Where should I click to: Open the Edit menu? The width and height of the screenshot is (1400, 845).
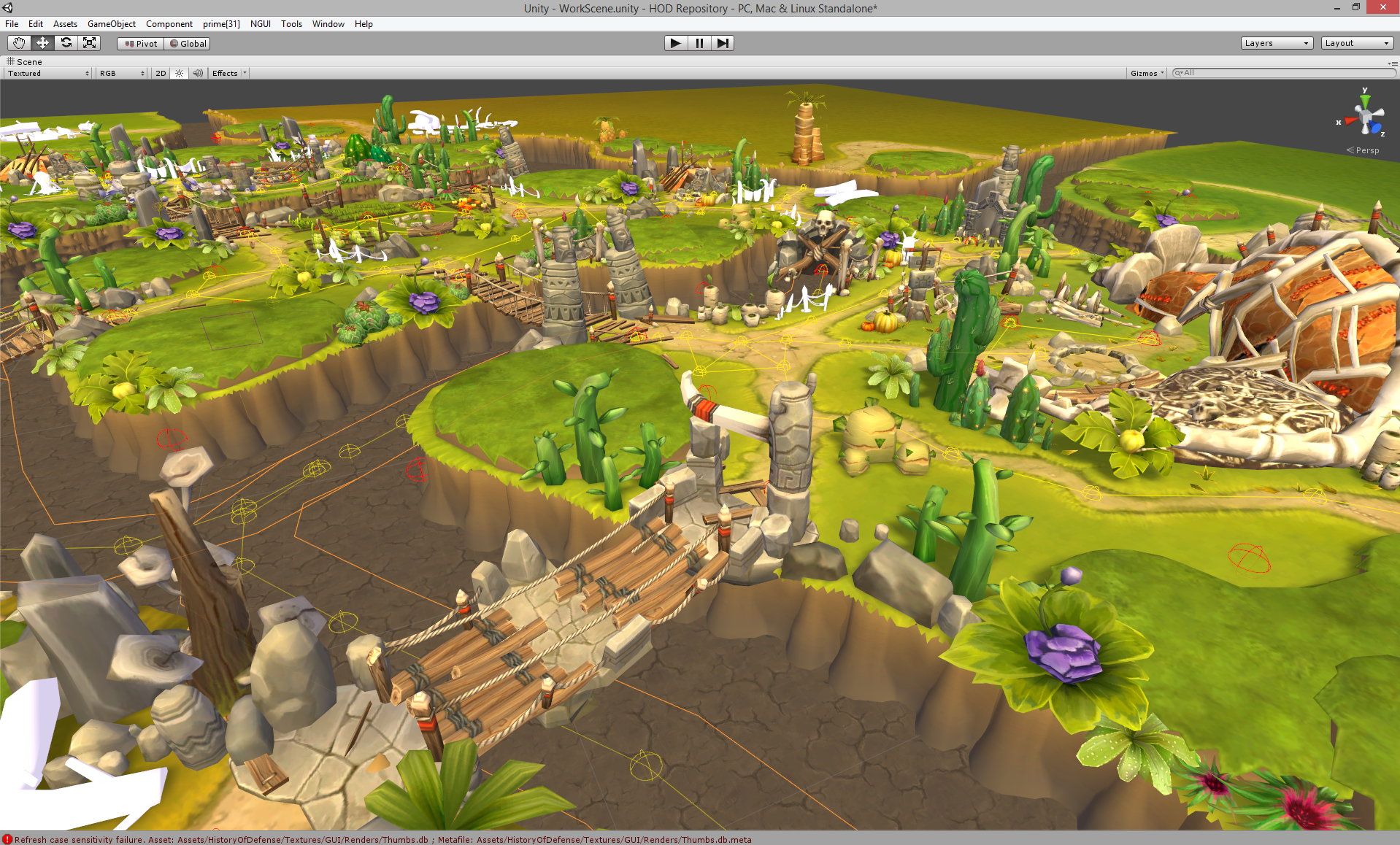pyautogui.click(x=36, y=24)
